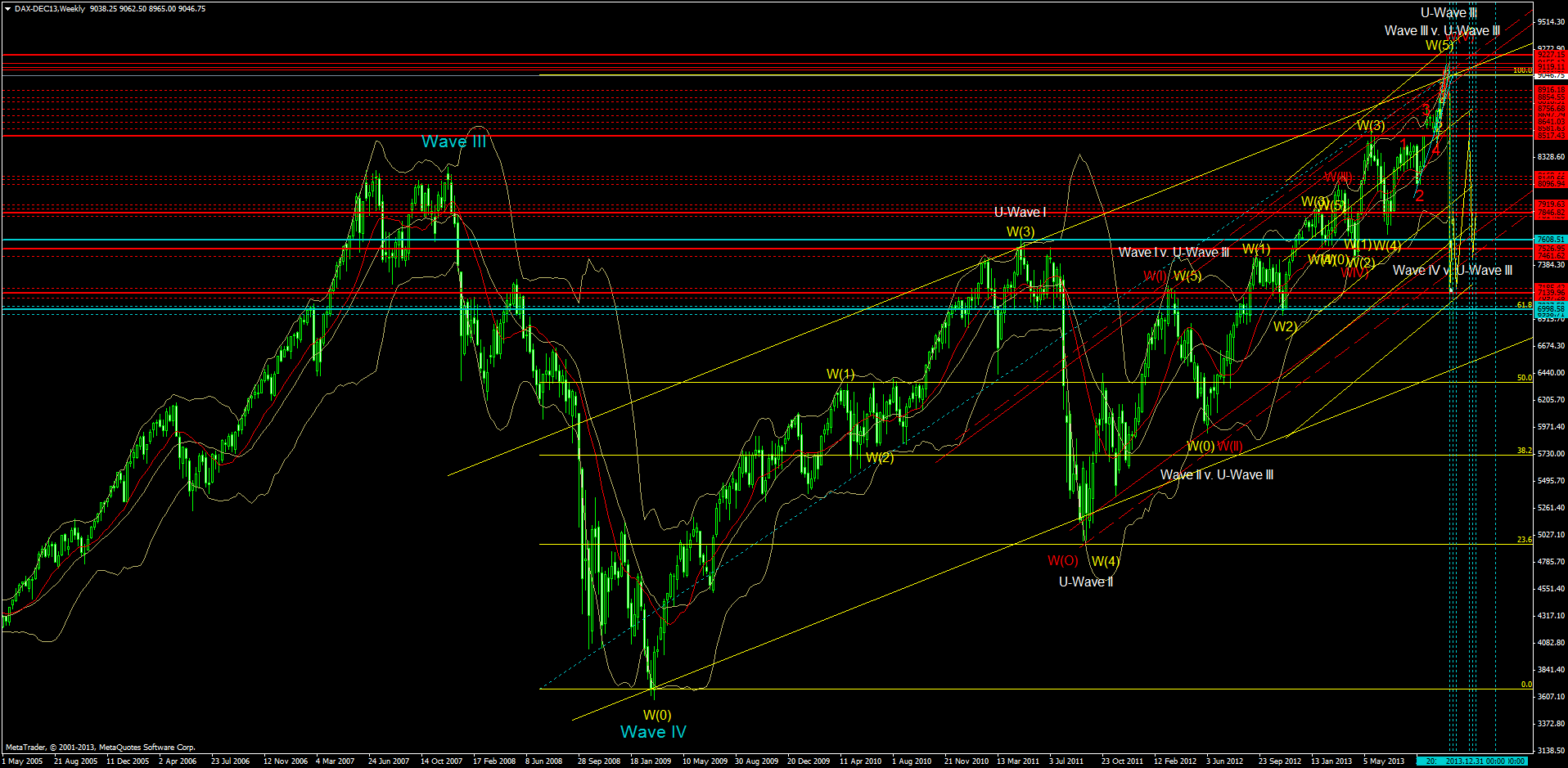1568x768 pixels.
Task: Click the "U-Wave II" annotation
Action: [1084, 581]
